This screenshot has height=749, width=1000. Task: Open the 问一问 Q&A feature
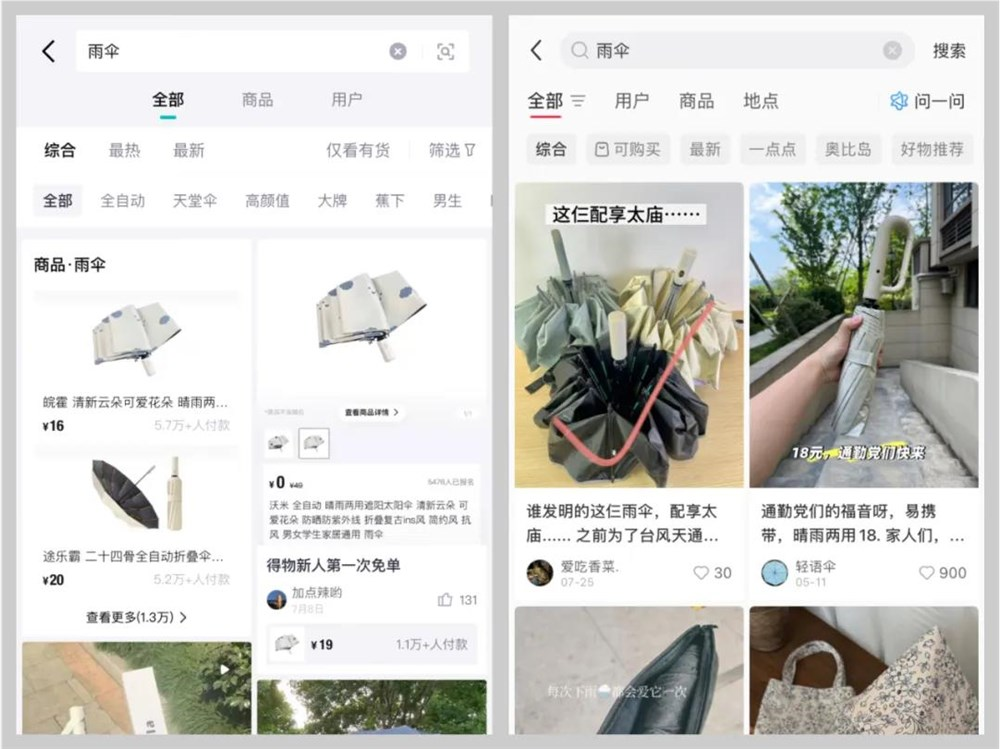(x=925, y=102)
